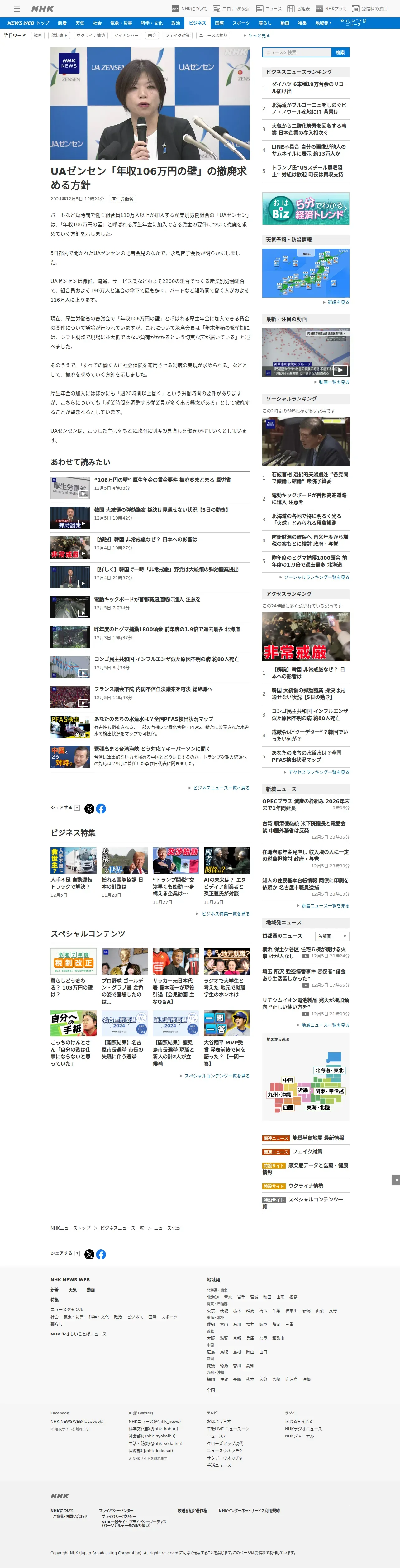Focus the ニュースを検索 search field
The width and height of the screenshot is (400, 1568).
(x=297, y=52)
